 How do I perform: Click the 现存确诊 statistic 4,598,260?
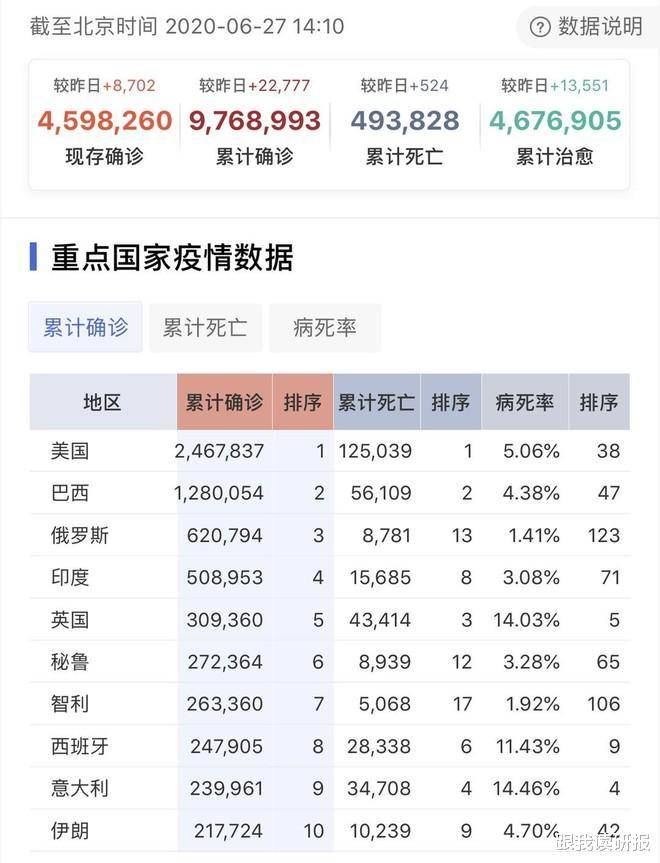point(105,122)
